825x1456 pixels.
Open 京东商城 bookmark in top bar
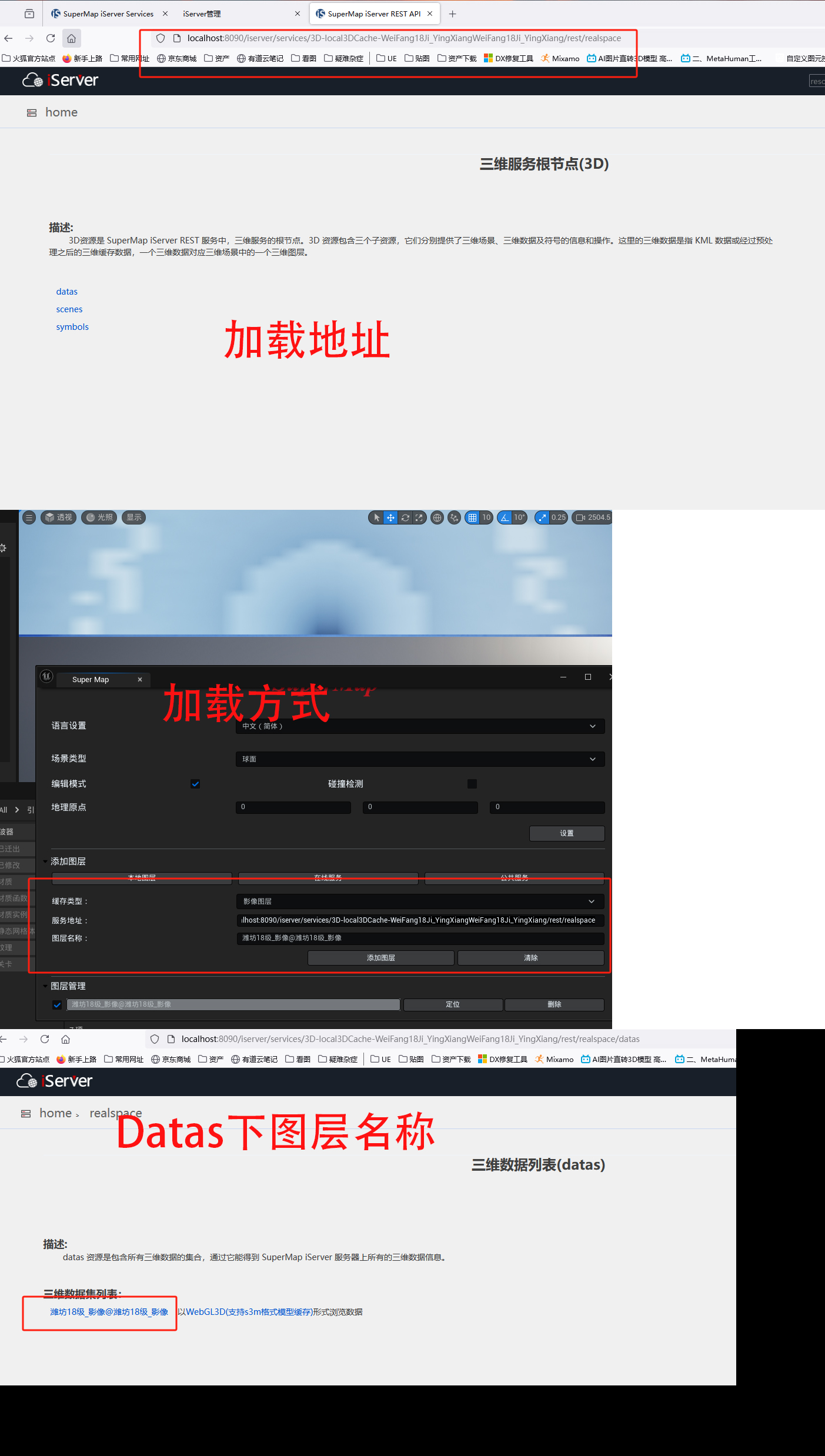[176, 58]
